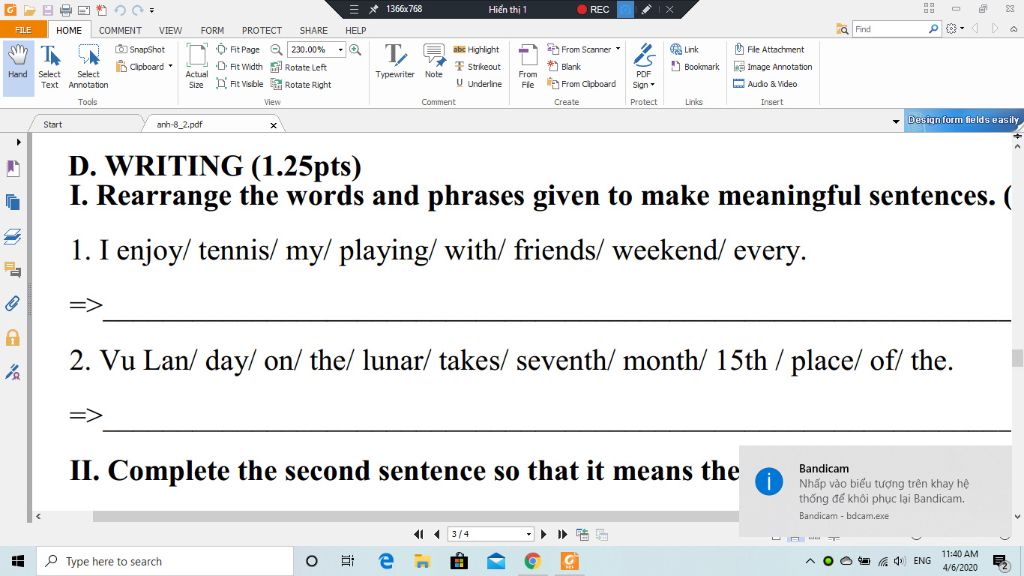Switch to the VIEW ribbon tab

170,30
